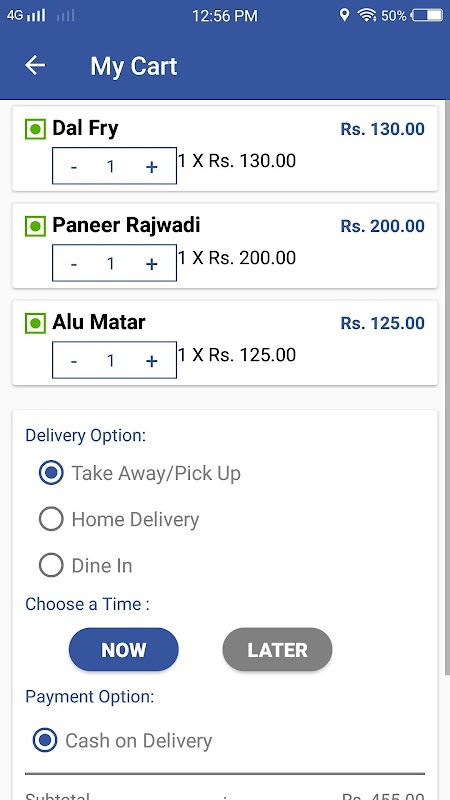Tap the location icon in status bar

coord(344,15)
